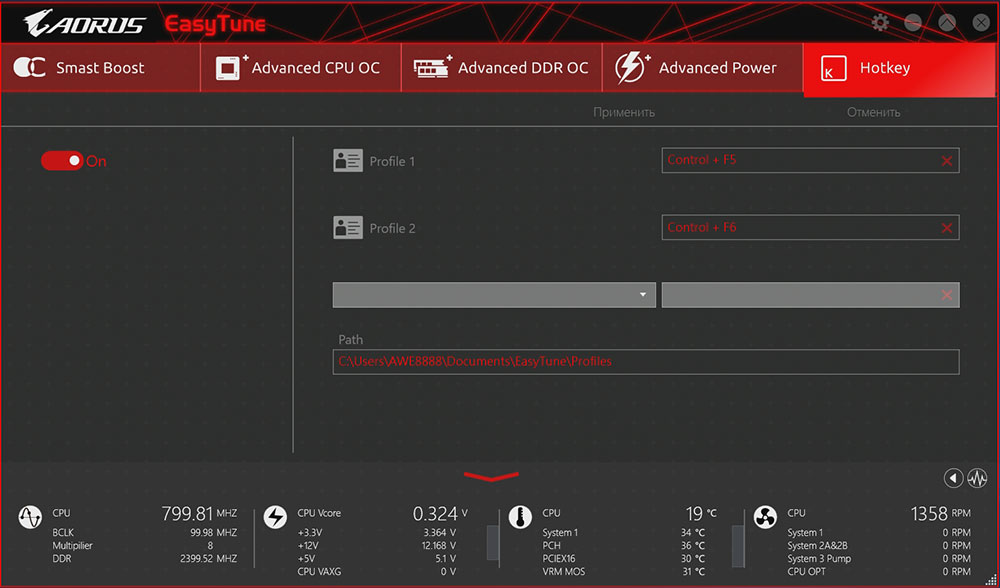
Task: Open the empty profile dropdown
Action: 494,295
